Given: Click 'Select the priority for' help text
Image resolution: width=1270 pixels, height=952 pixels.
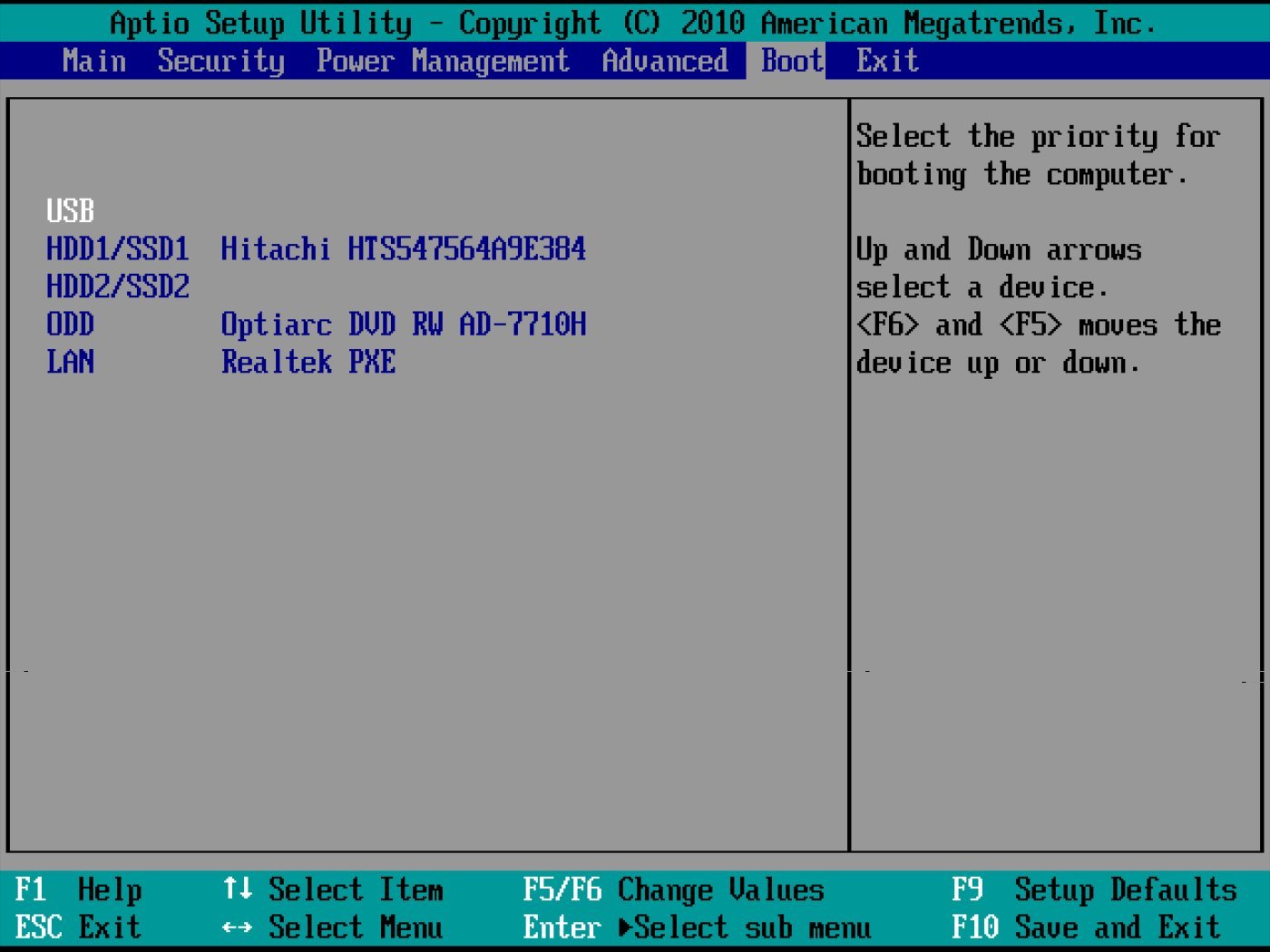Looking at the screenshot, I should click(1039, 136).
